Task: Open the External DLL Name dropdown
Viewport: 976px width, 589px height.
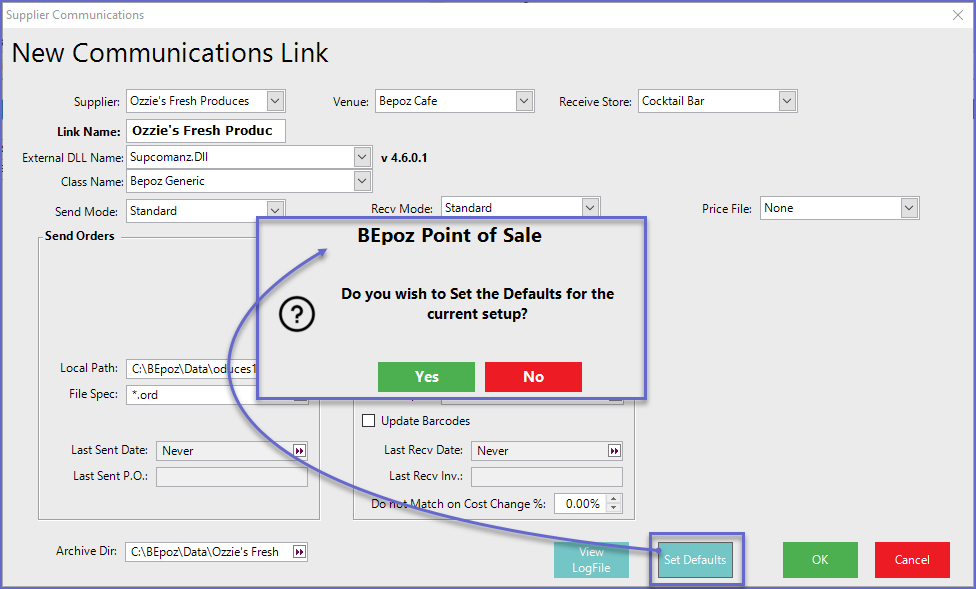Action: tap(362, 157)
